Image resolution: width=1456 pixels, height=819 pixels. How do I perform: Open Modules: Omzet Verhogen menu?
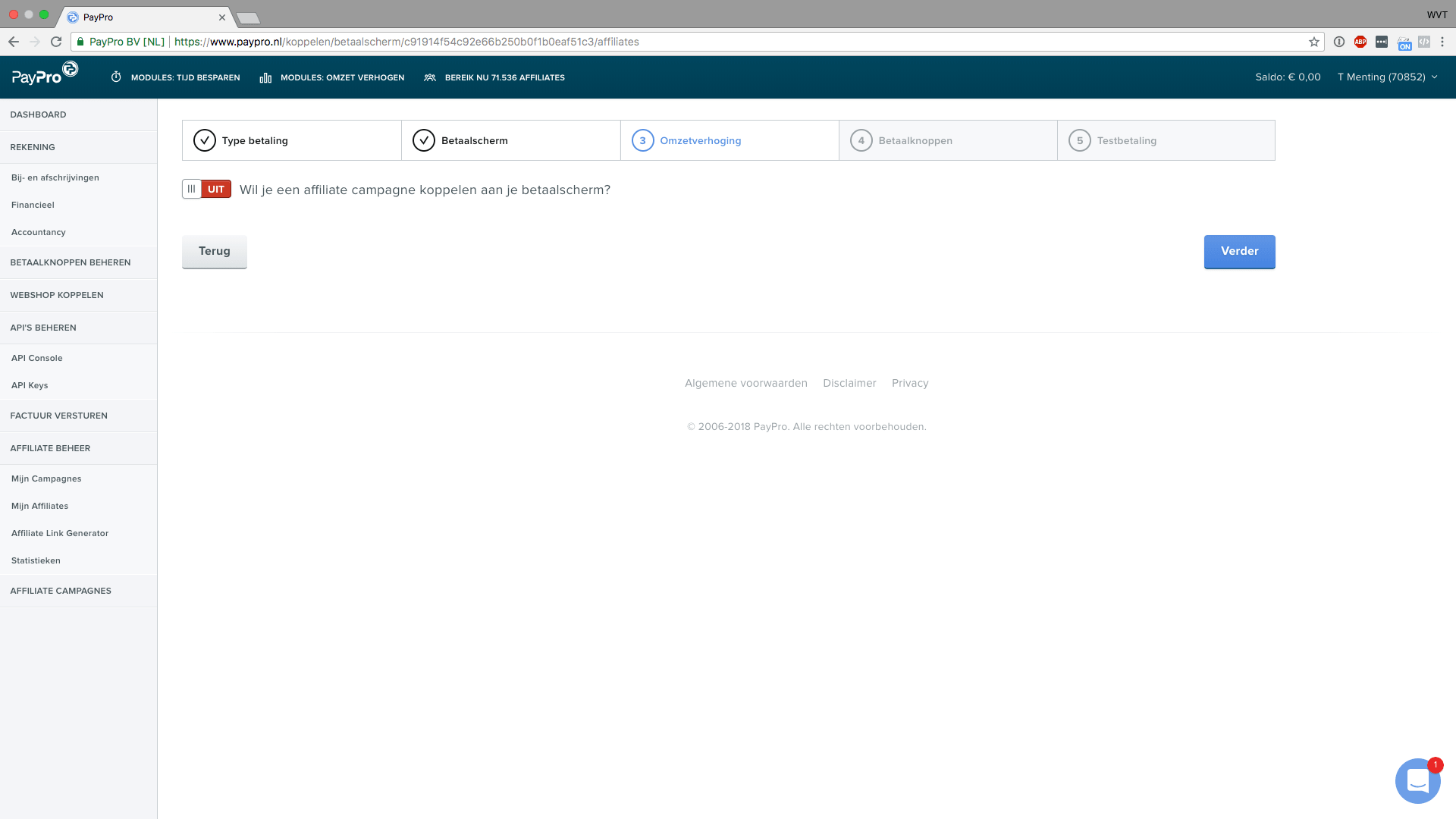pos(332,77)
